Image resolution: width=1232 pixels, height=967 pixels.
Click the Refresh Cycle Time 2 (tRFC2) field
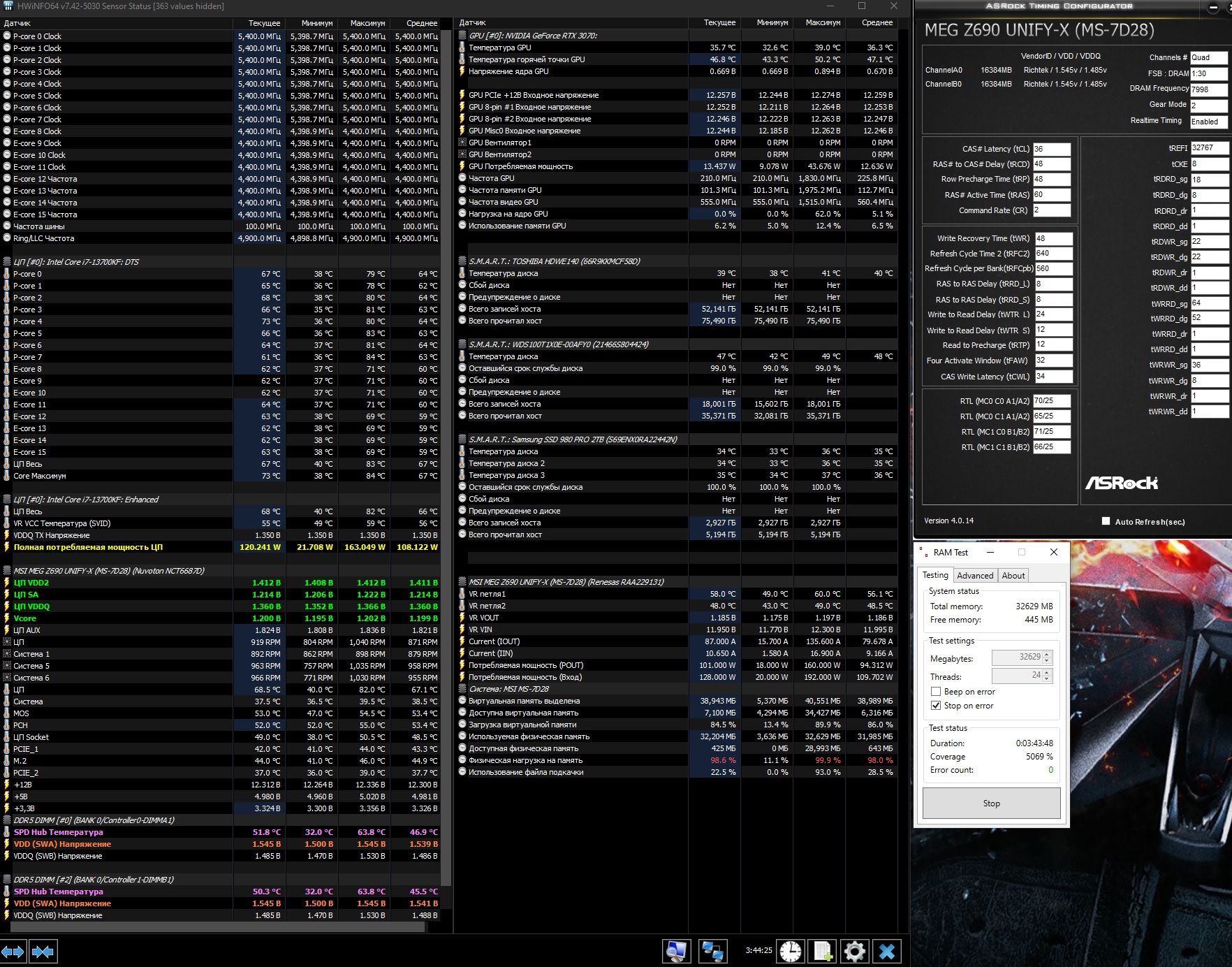pyautogui.click(x=1054, y=254)
